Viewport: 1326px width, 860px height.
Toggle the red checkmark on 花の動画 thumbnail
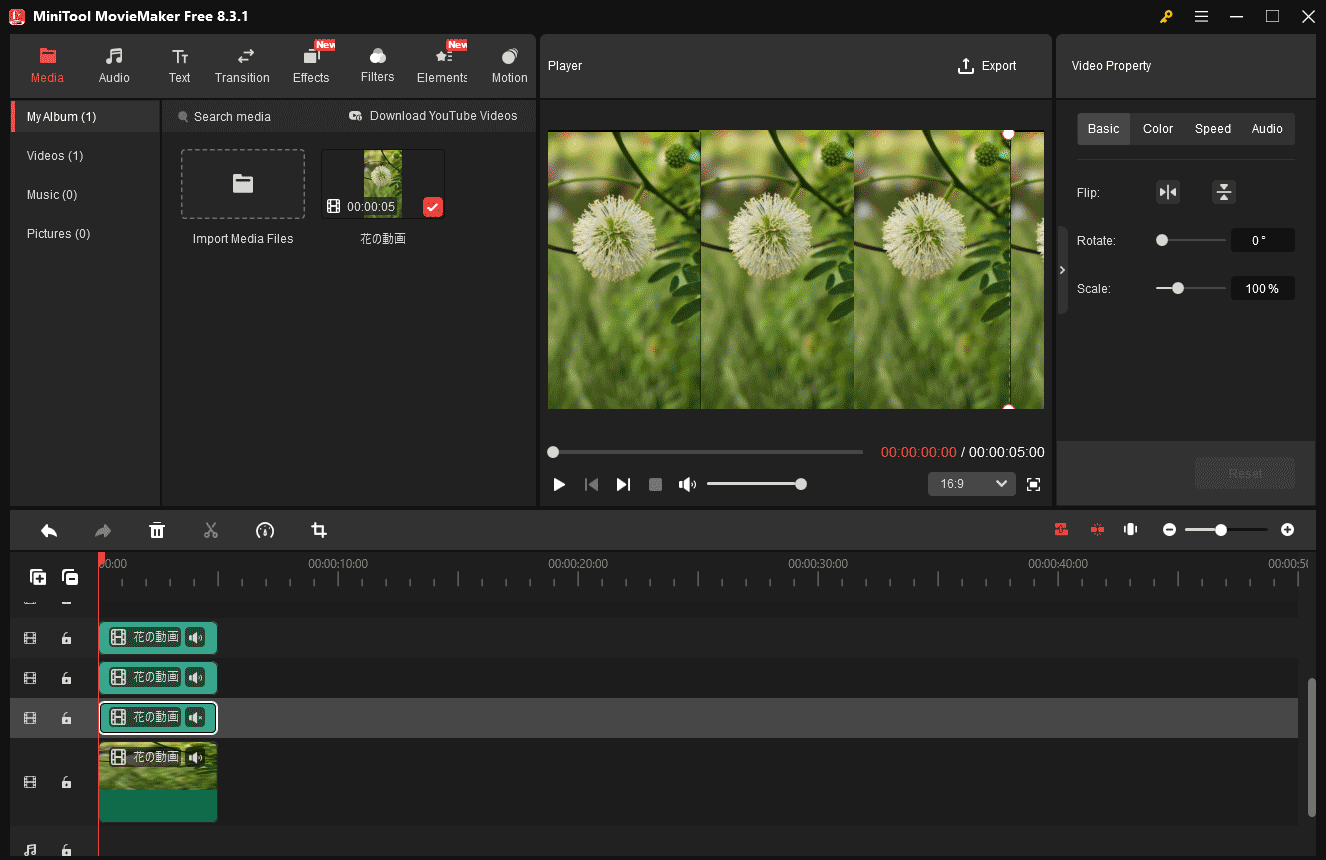point(432,207)
